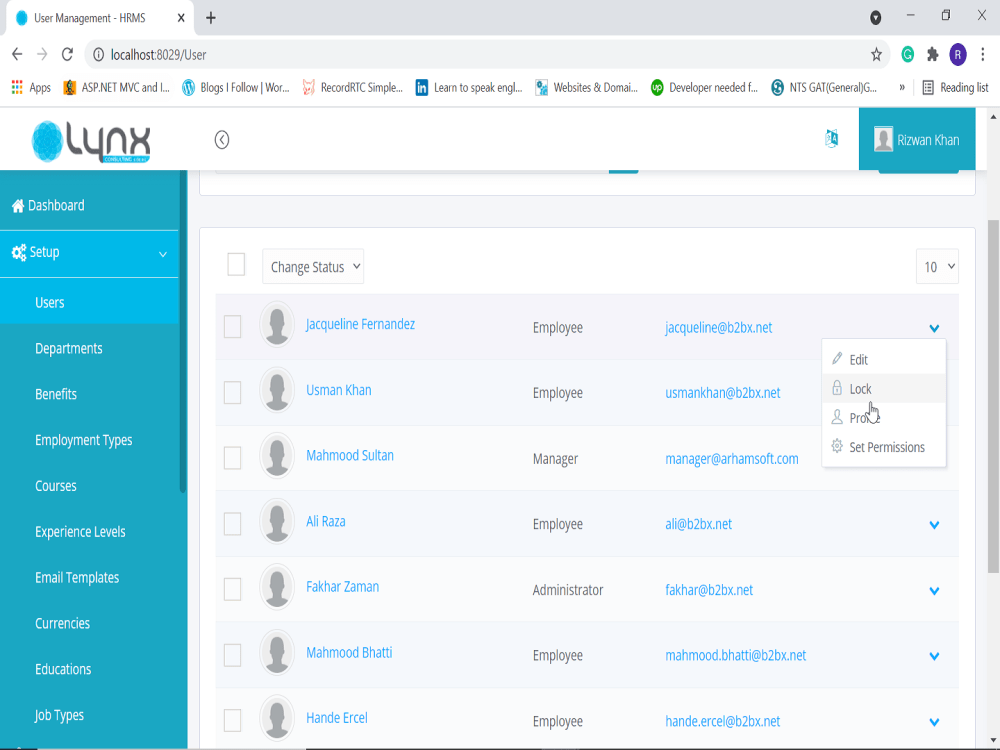Expand actions chevron for Ali Raza row
The width and height of the screenshot is (1000, 750).
(934, 525)
